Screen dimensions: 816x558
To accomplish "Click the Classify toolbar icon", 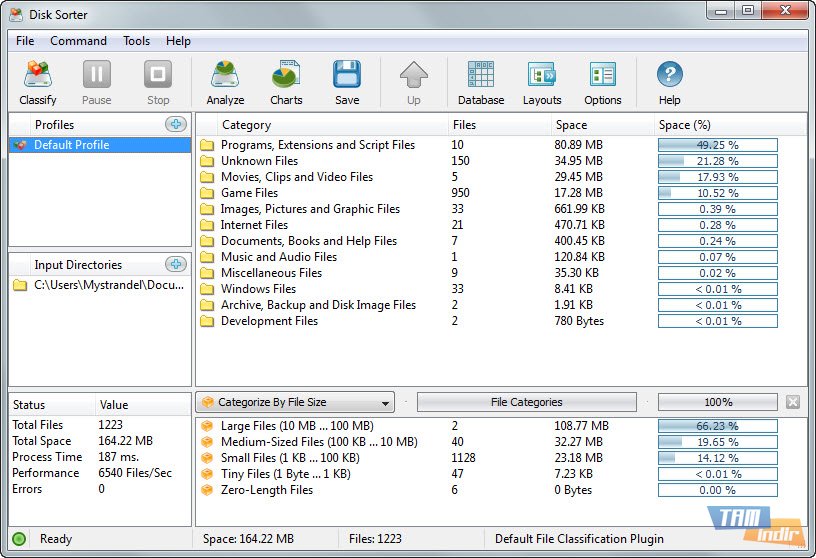I will [x=37, y=74].
